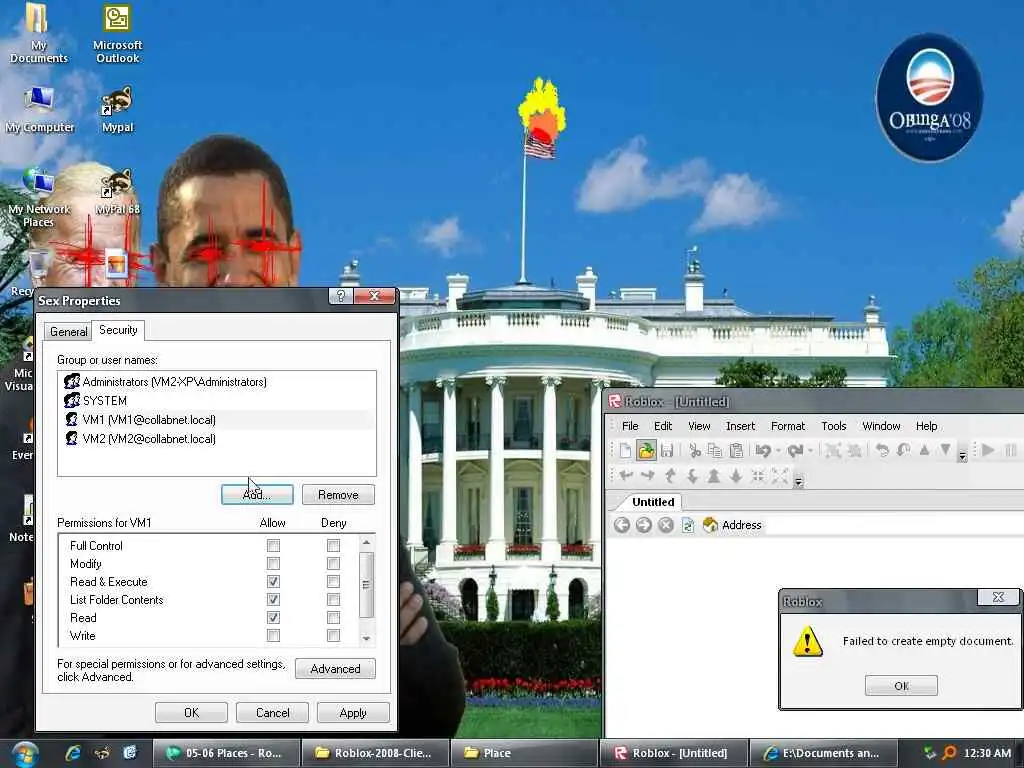Click the Advanced button

[x=335, y=669]
